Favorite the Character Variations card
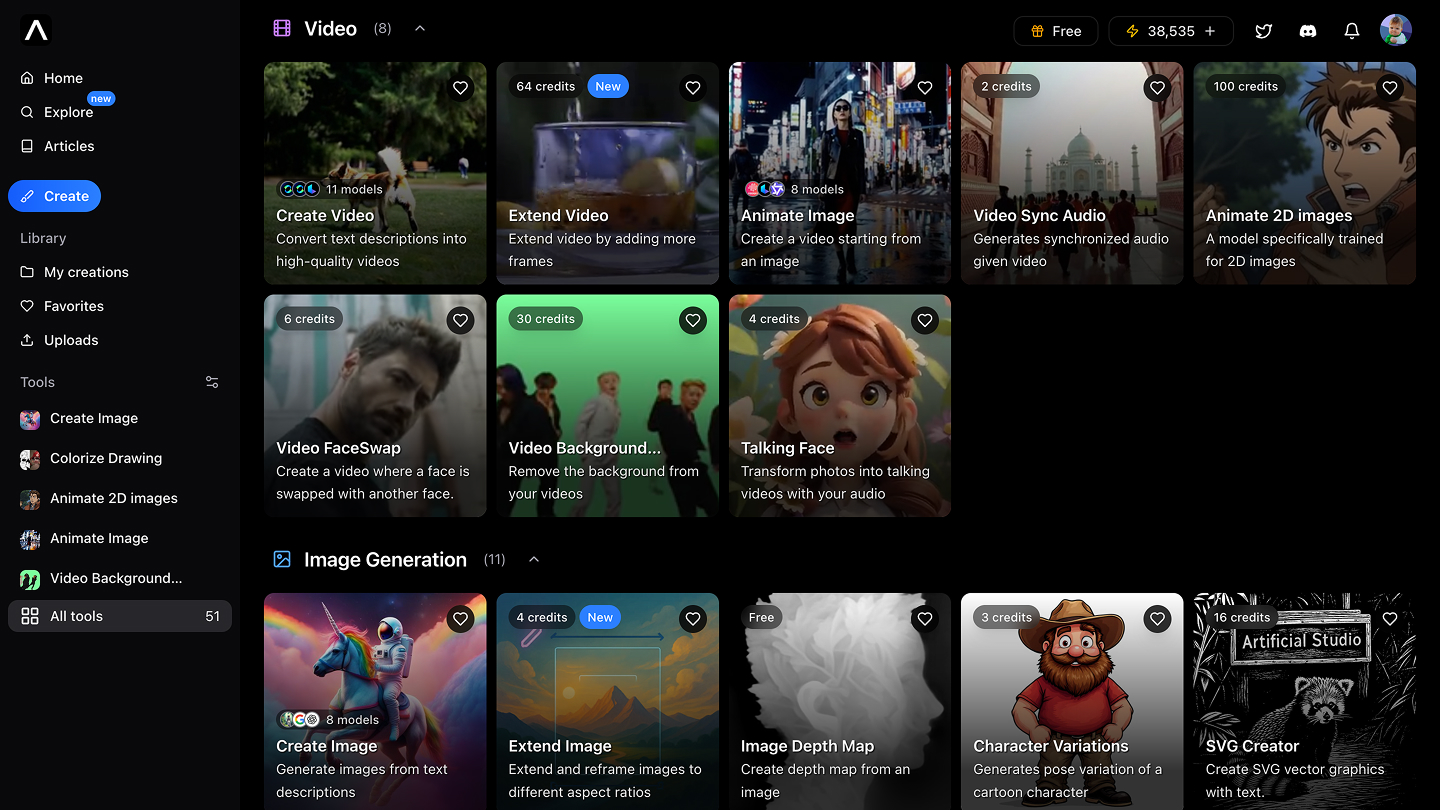 [1157, 619]
